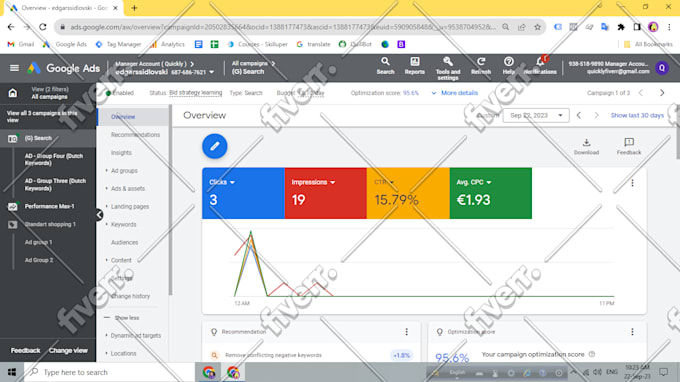Image resolution: width=680 pixels, height=382 pixels.
Task: Click the Google Ads logo
Action: coord(64,68)
